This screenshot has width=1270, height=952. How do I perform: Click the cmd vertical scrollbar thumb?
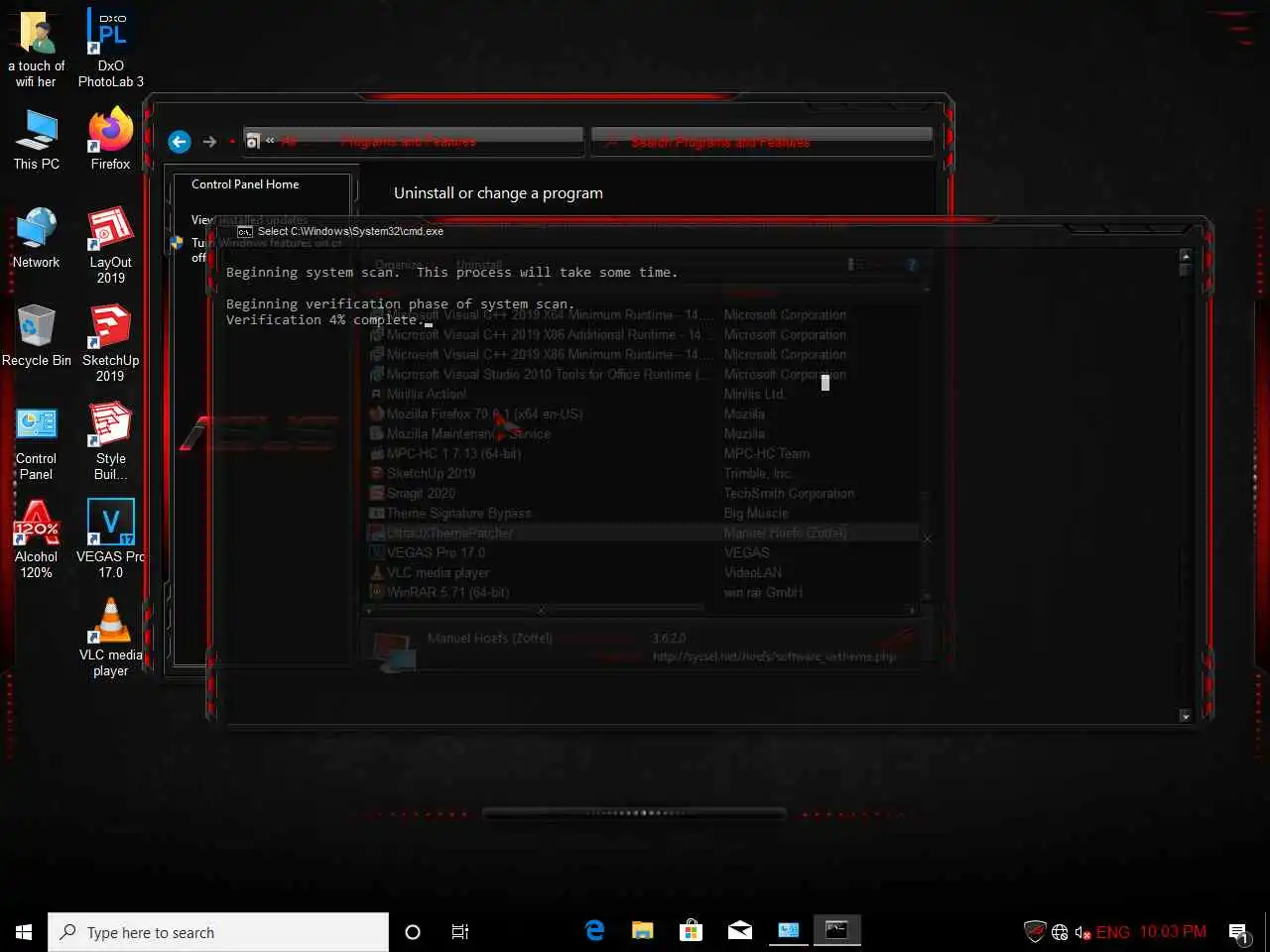[1185, 270]
